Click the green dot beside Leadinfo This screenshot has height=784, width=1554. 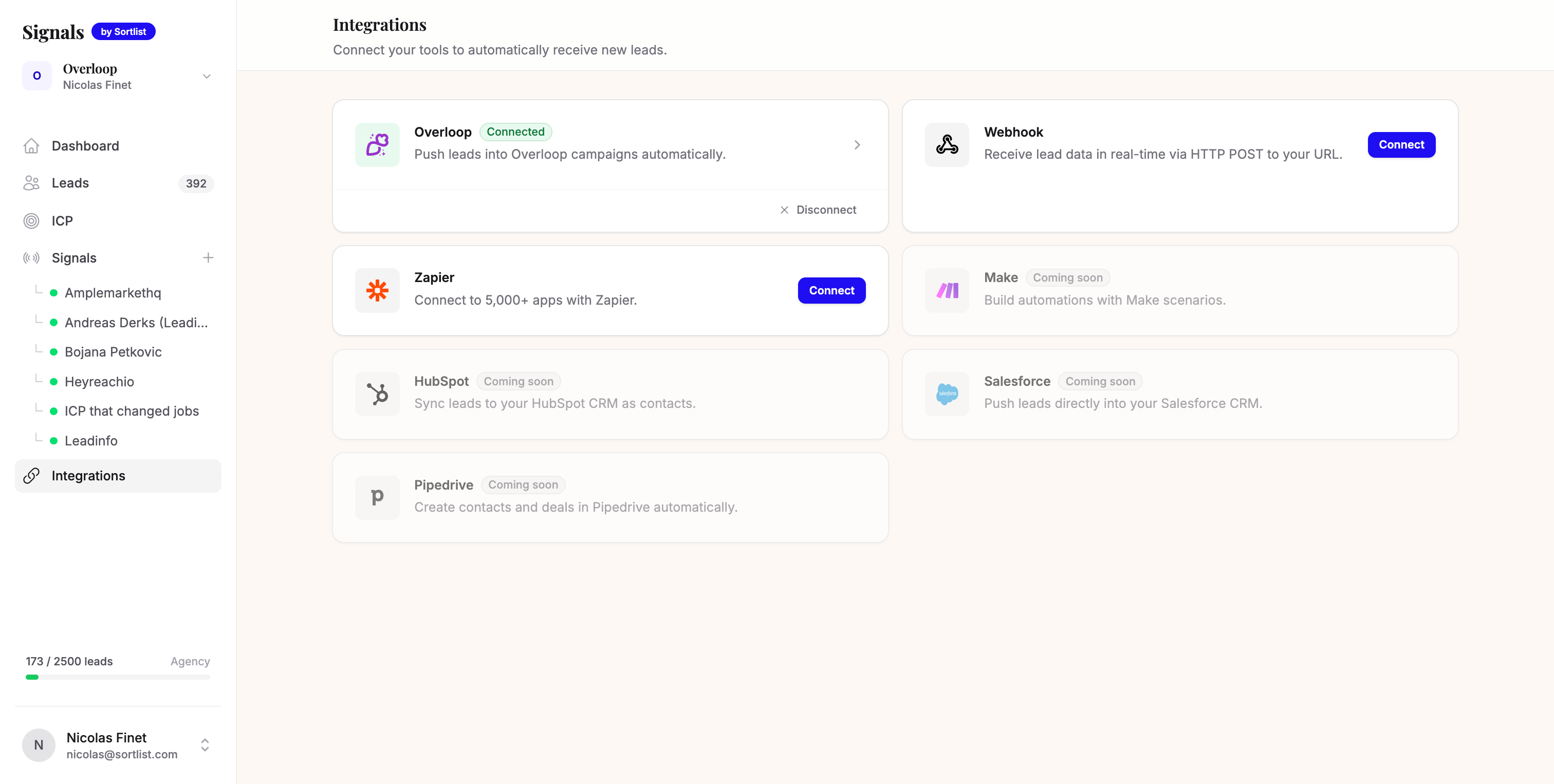click(x=53, y=441)
